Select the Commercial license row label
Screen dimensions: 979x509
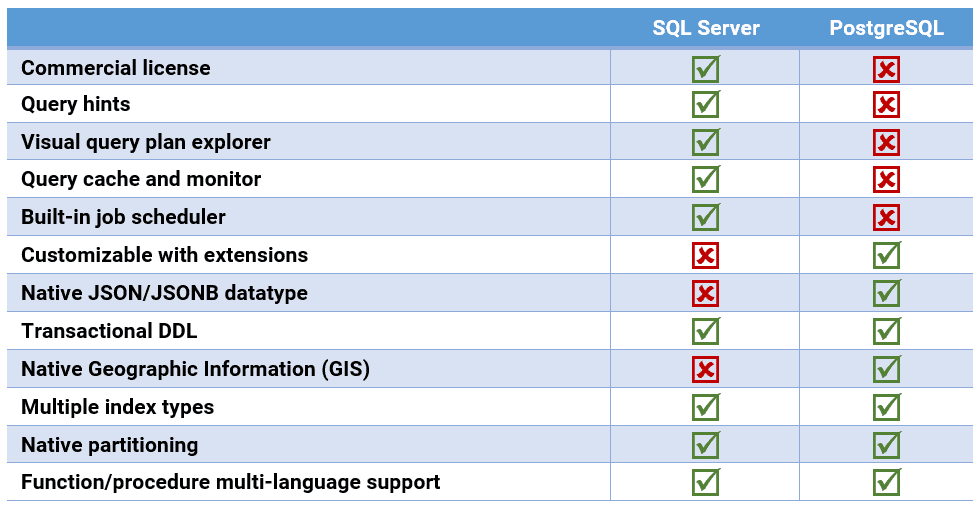click(116, 69)
